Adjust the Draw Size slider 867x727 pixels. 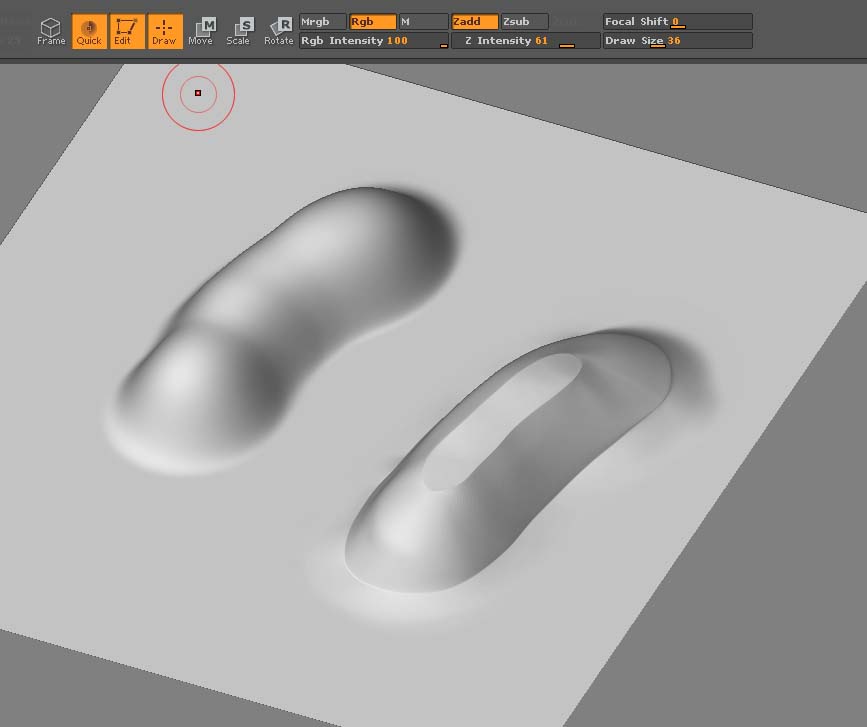tap(677, 40)
